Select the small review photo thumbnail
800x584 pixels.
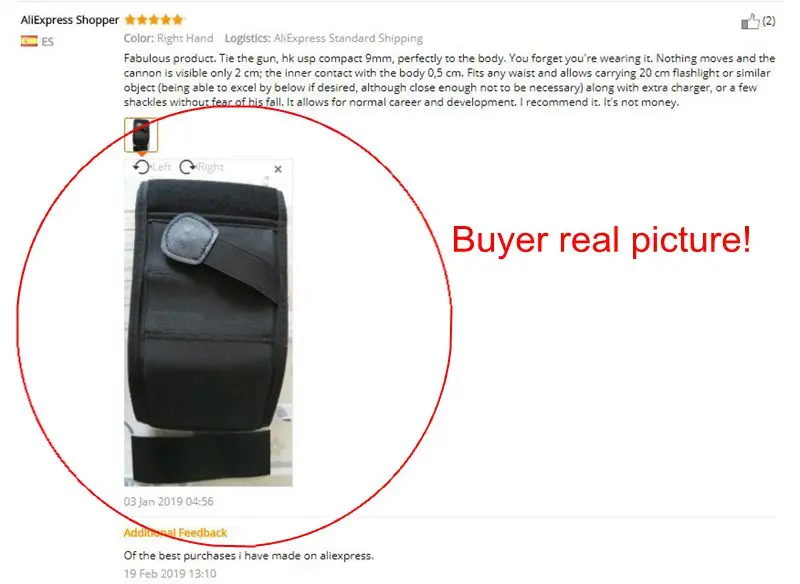click(141, 135)
